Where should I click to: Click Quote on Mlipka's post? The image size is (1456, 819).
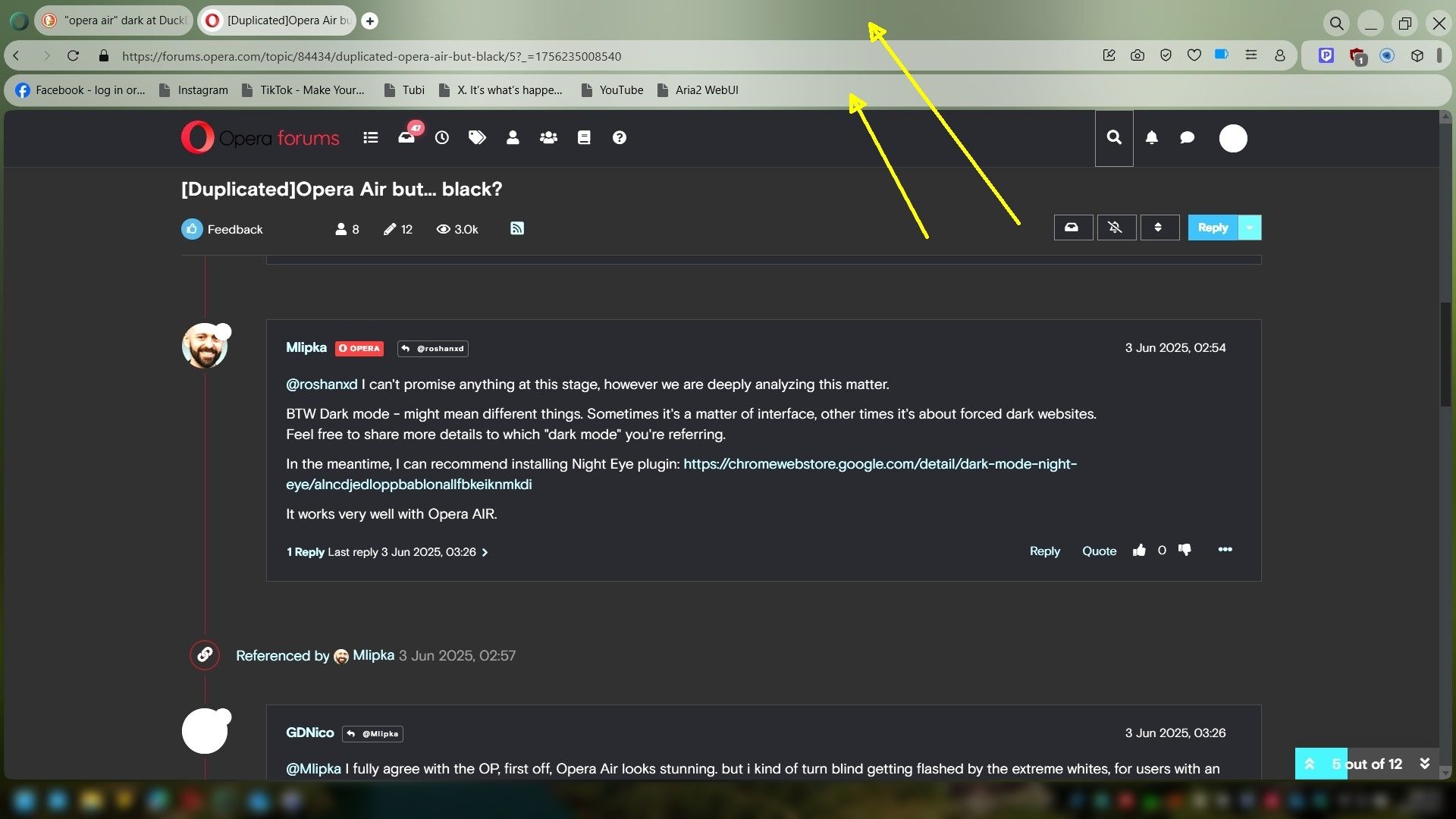pos(1099,551)
